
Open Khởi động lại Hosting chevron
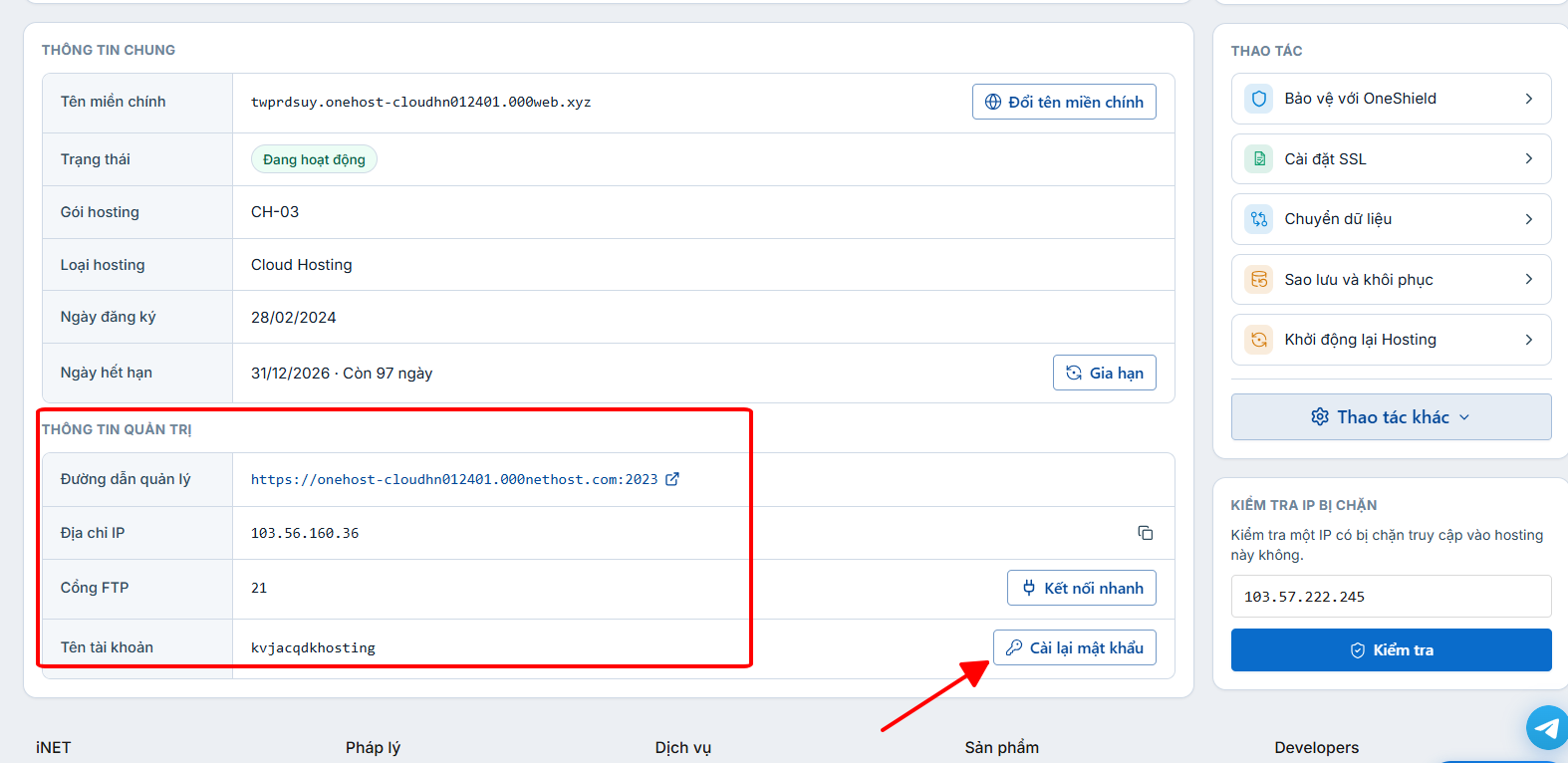[x=1529, y=340]
